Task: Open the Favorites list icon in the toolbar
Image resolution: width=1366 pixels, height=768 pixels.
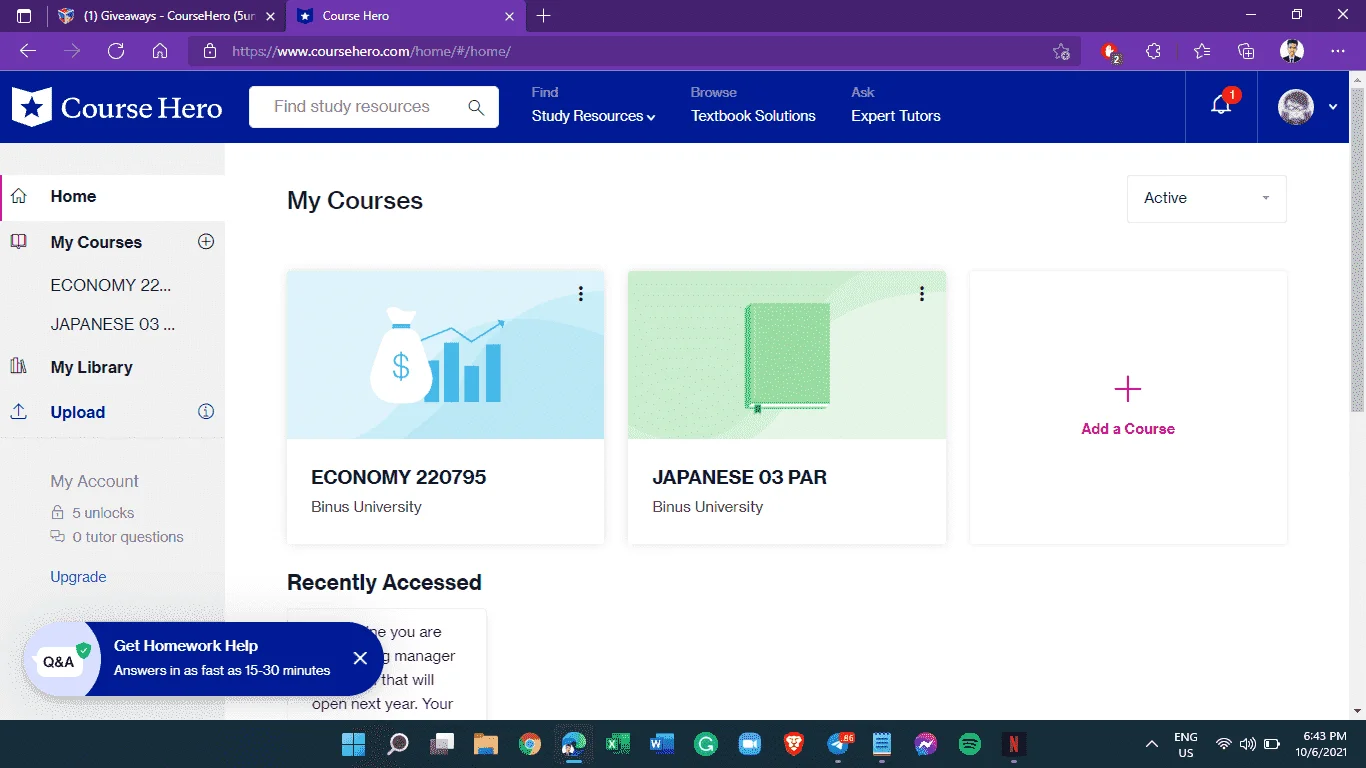Action: click(x=1201, y=51)
